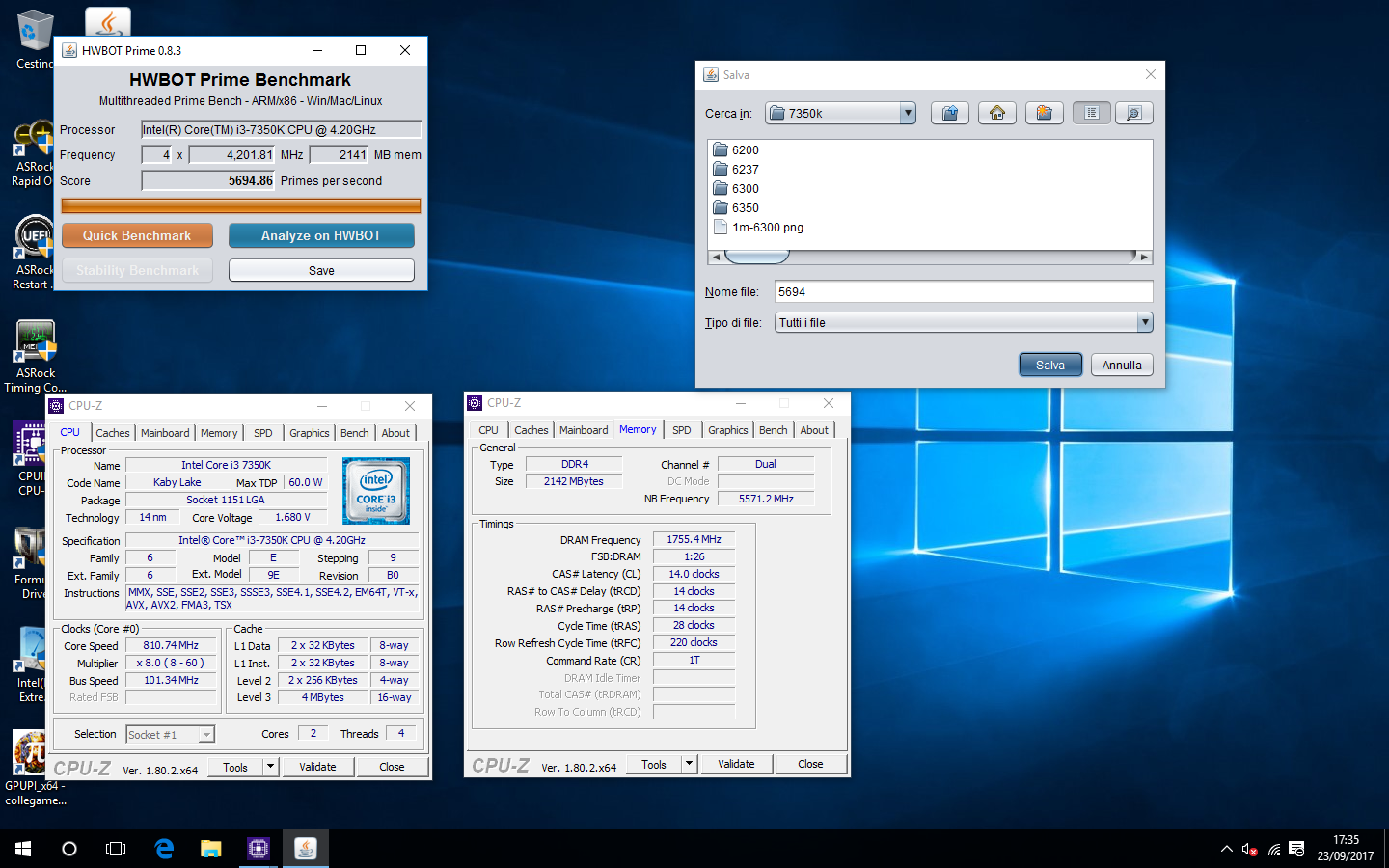Screen dimensions: 1389x868
Task: Switch to CPU-Z taskbar icon
Action: tap(259, 849)
